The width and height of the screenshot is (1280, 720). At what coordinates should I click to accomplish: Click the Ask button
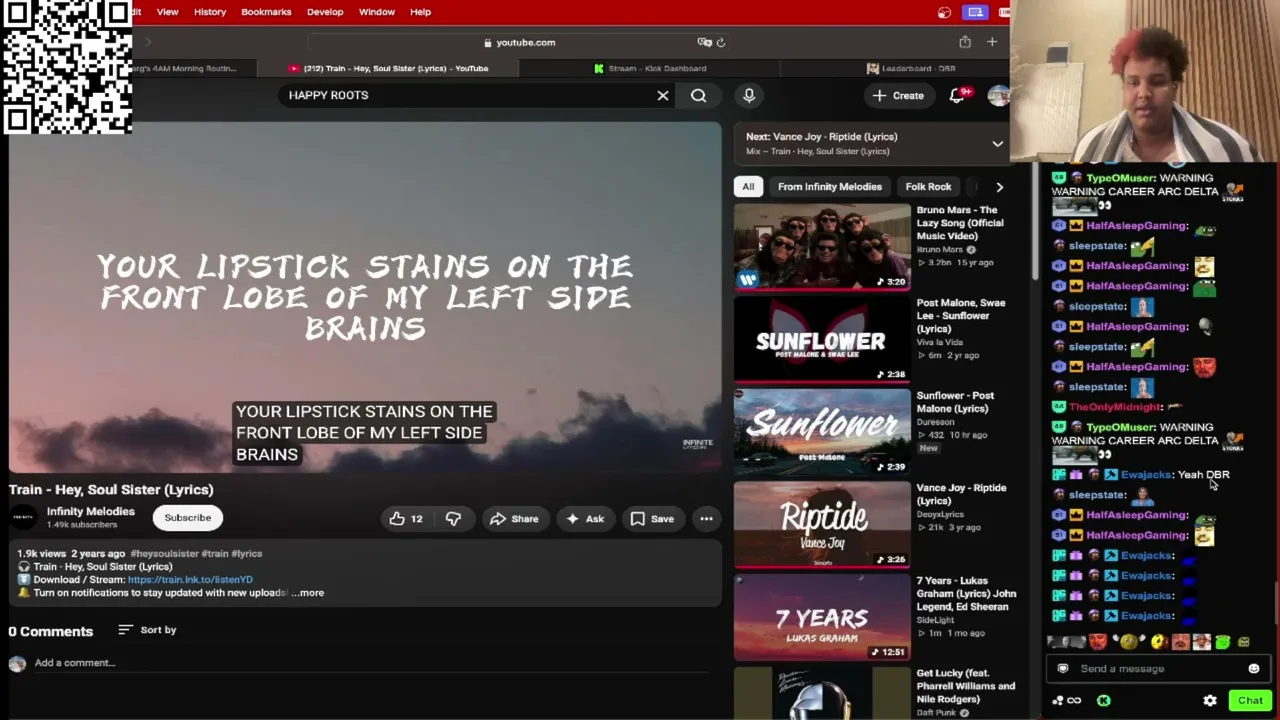(x=585, y=518)
